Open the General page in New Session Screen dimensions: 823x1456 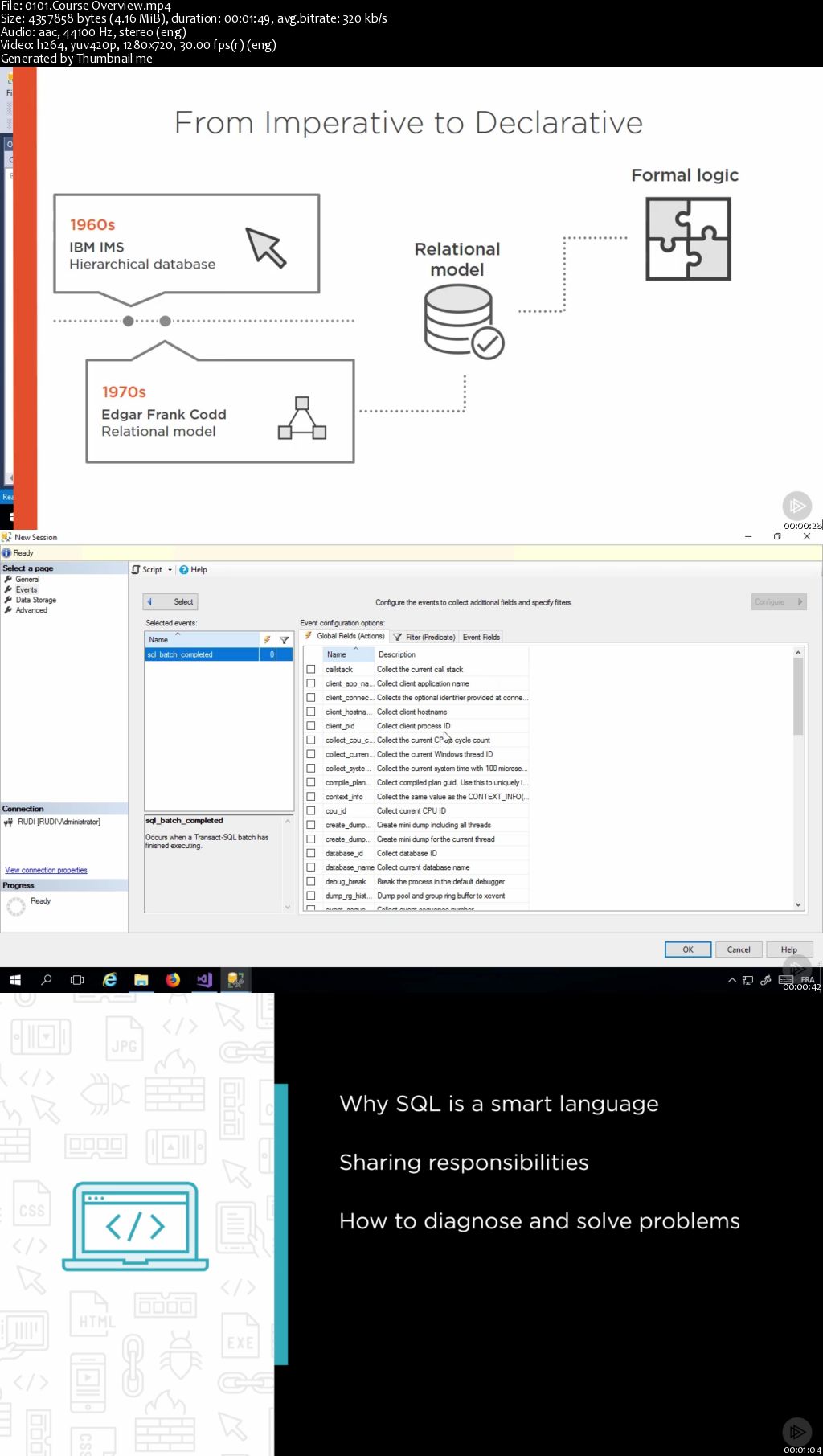27,579
